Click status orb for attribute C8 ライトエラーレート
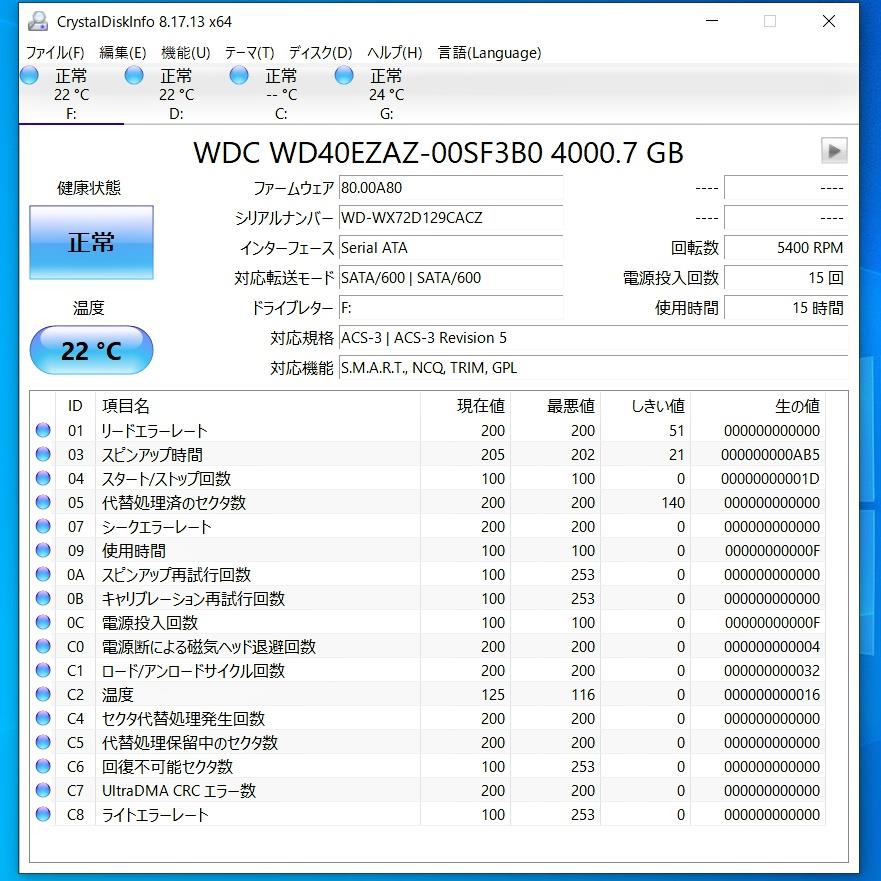881x881 pixels. tap(43, 814)
